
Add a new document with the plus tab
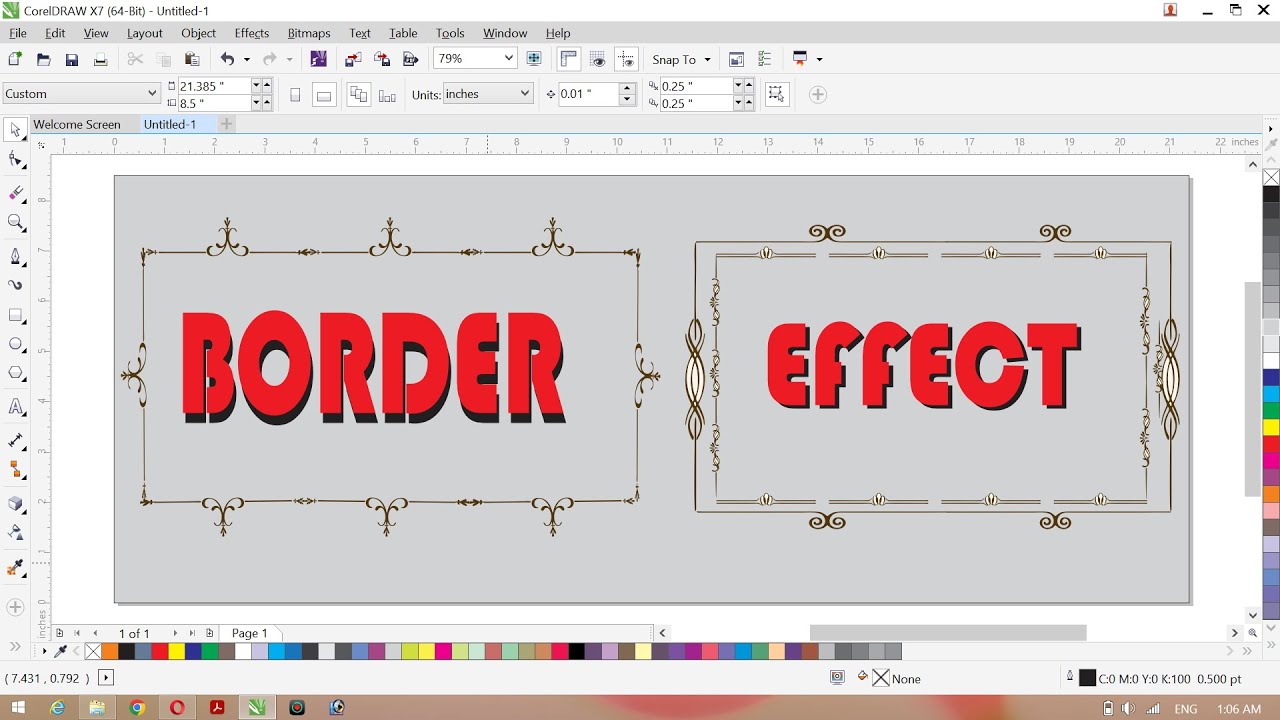pyautogui.click(x=227, y=124)
